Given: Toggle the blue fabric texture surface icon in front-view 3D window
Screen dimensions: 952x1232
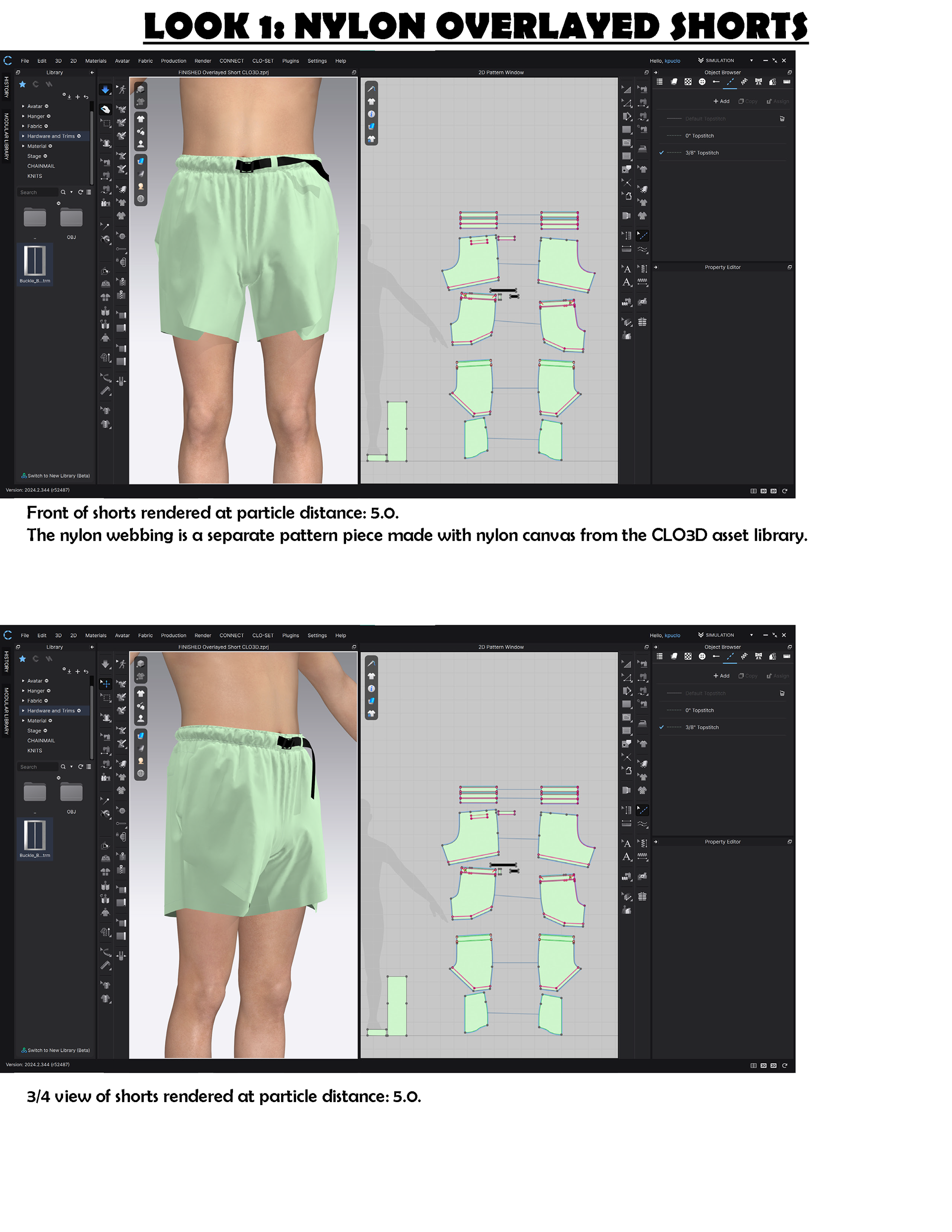Looking at the screenshot, I should [140, 161].
